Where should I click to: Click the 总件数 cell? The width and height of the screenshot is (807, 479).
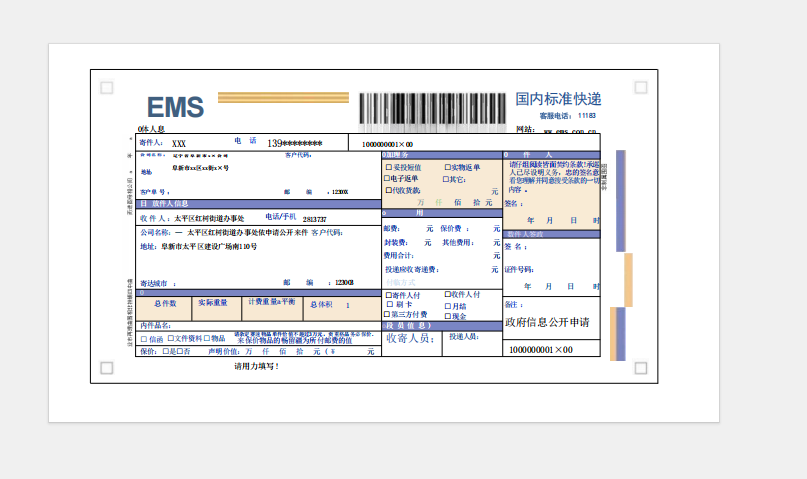(x=164, y=309)
